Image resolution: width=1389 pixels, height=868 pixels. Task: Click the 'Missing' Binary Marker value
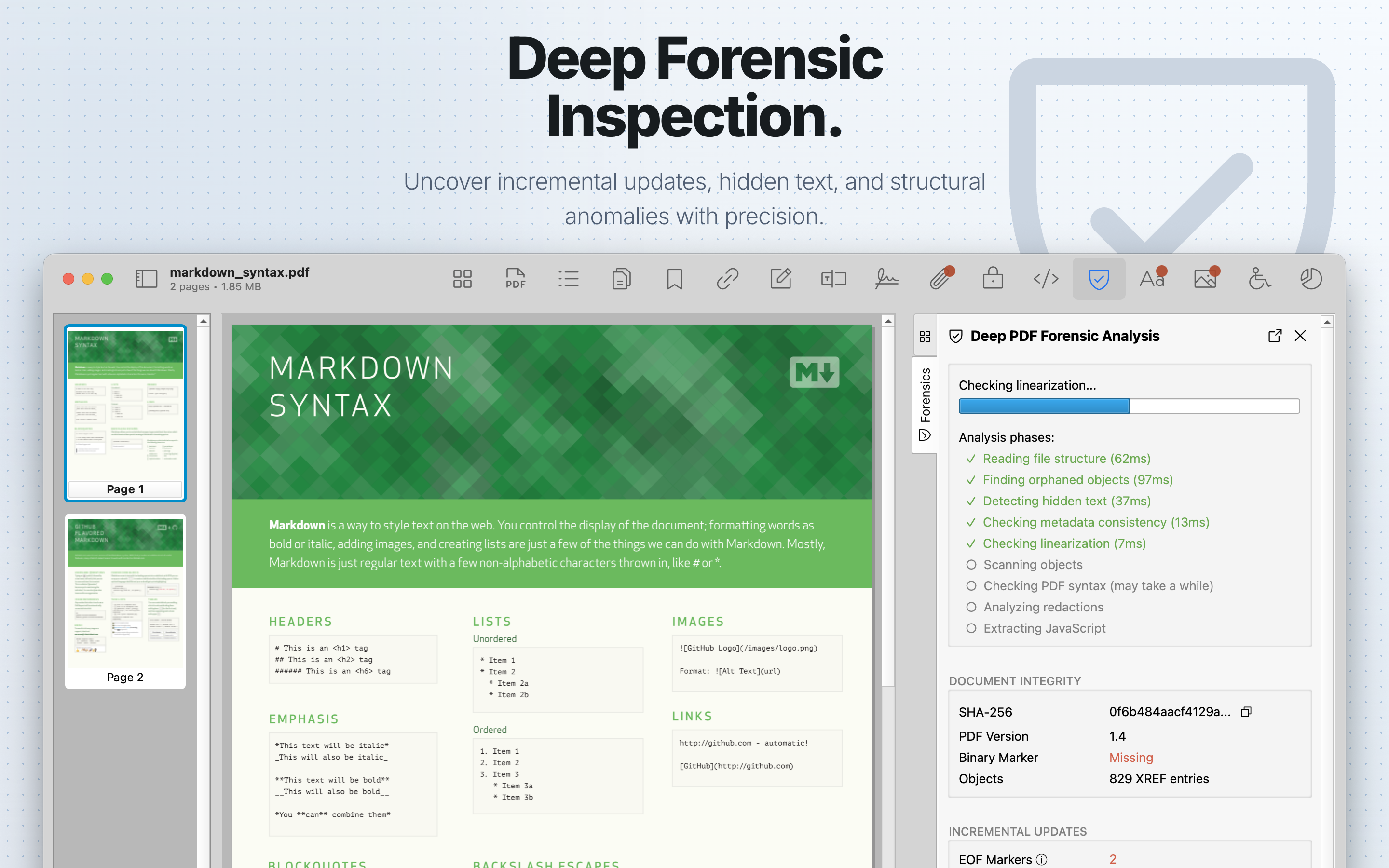[x=1130, y=758]
